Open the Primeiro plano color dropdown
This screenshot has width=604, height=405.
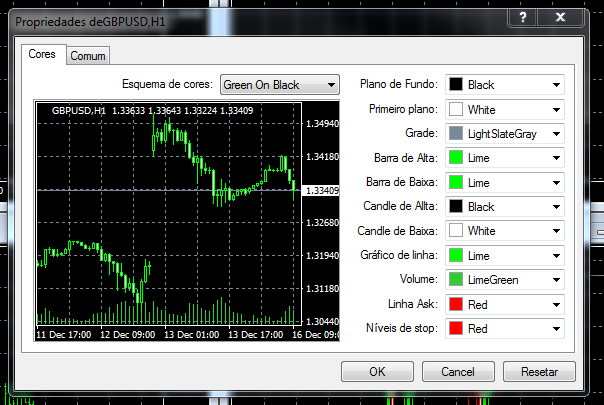tap(505, 110)
